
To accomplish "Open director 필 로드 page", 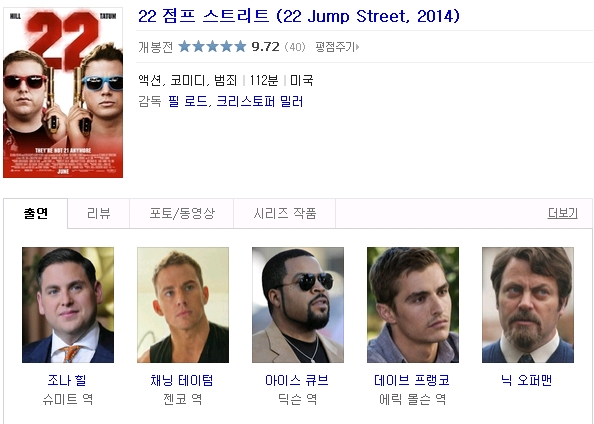I will pyautogui.click(x=188, y=102).
